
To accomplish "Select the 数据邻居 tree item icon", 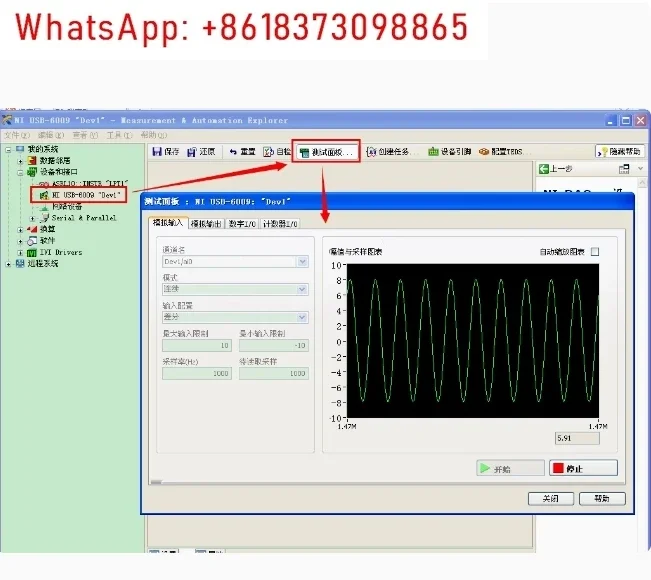I will [32, 160].
